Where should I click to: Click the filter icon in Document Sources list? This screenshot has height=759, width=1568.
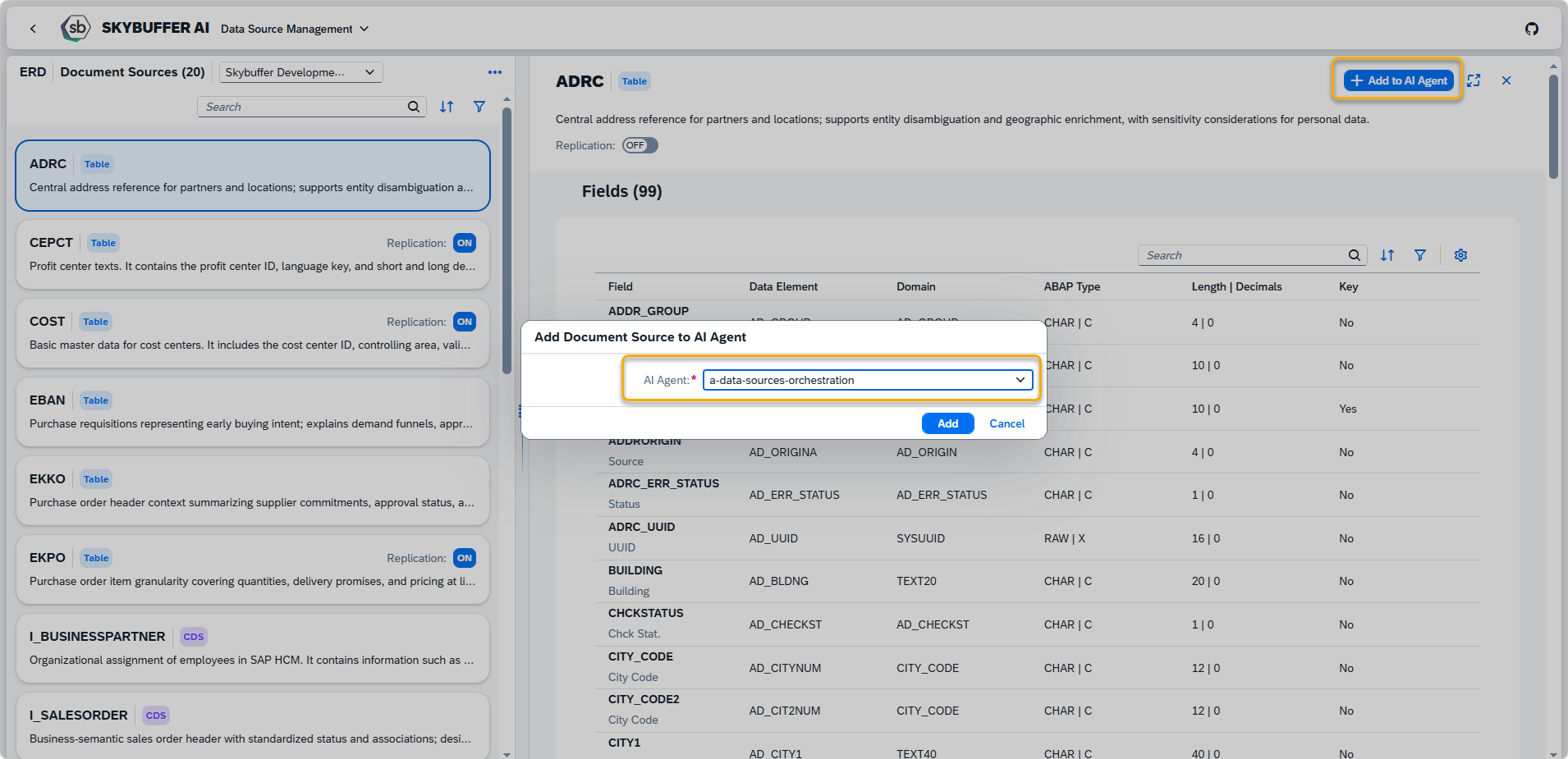pyautogui.click(x=479, y=107)
